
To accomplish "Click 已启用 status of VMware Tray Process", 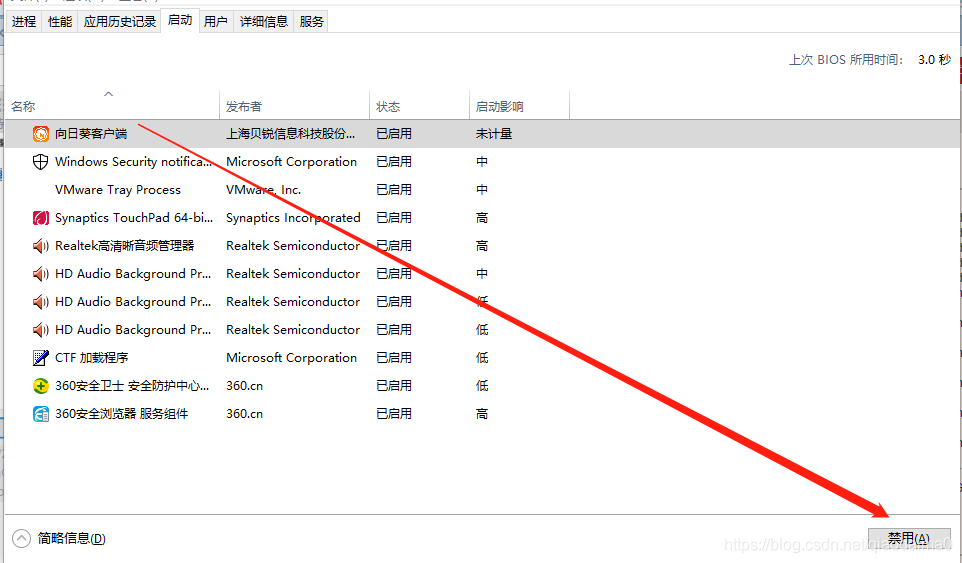I will pos(394,190).
